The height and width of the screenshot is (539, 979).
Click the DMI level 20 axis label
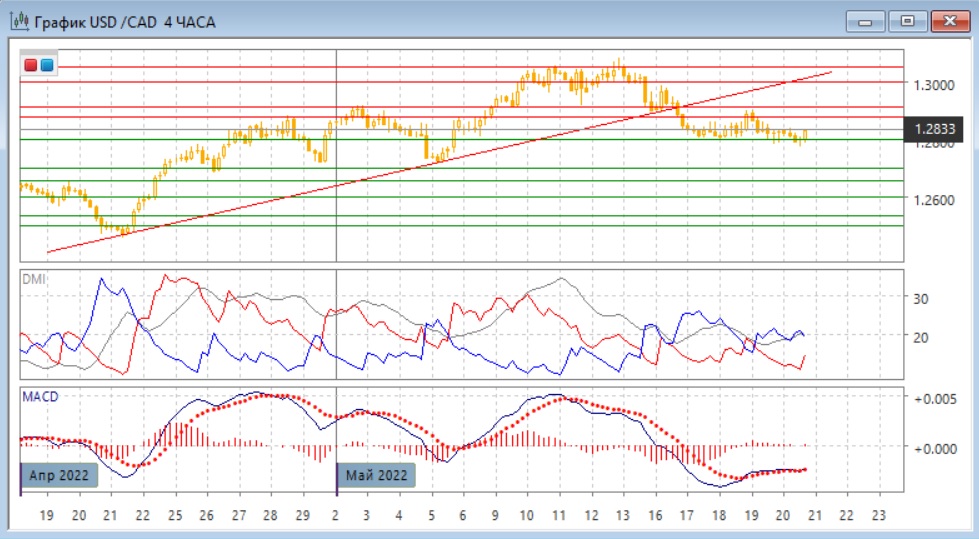point(922,337)
